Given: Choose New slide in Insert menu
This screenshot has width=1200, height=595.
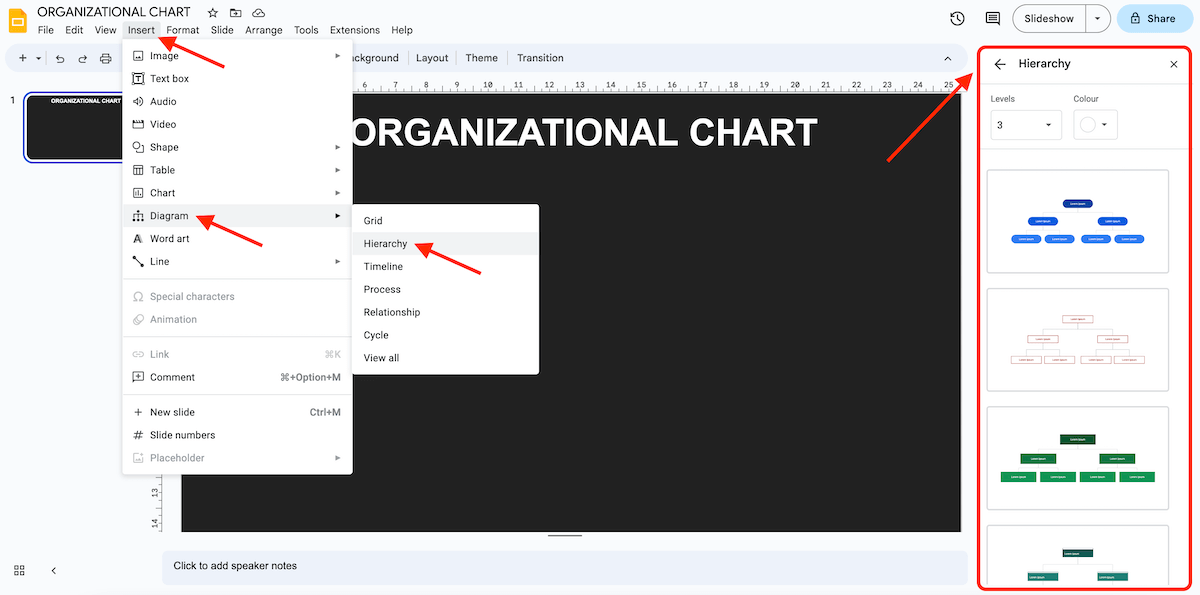Looking at the screenshot, I should click(237, 412).
